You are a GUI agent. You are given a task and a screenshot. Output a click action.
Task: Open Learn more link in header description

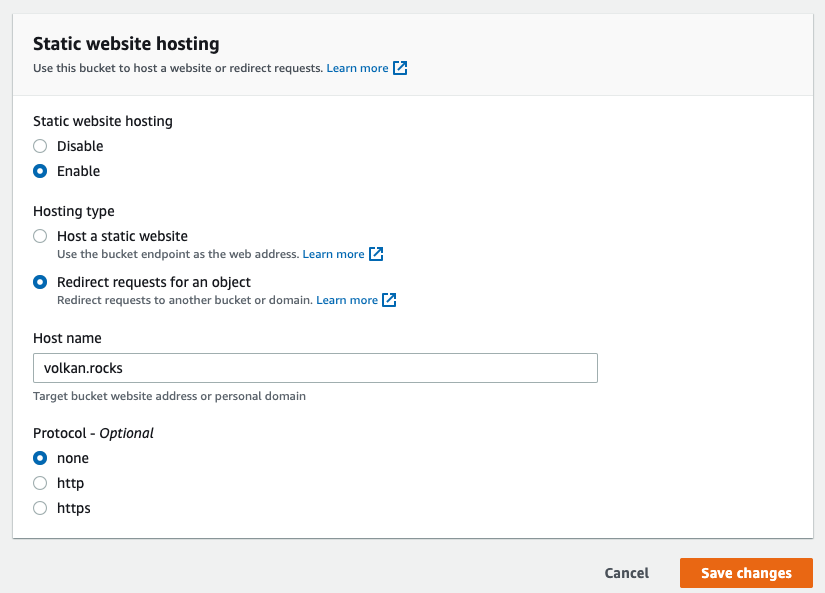tap(357, 69)
